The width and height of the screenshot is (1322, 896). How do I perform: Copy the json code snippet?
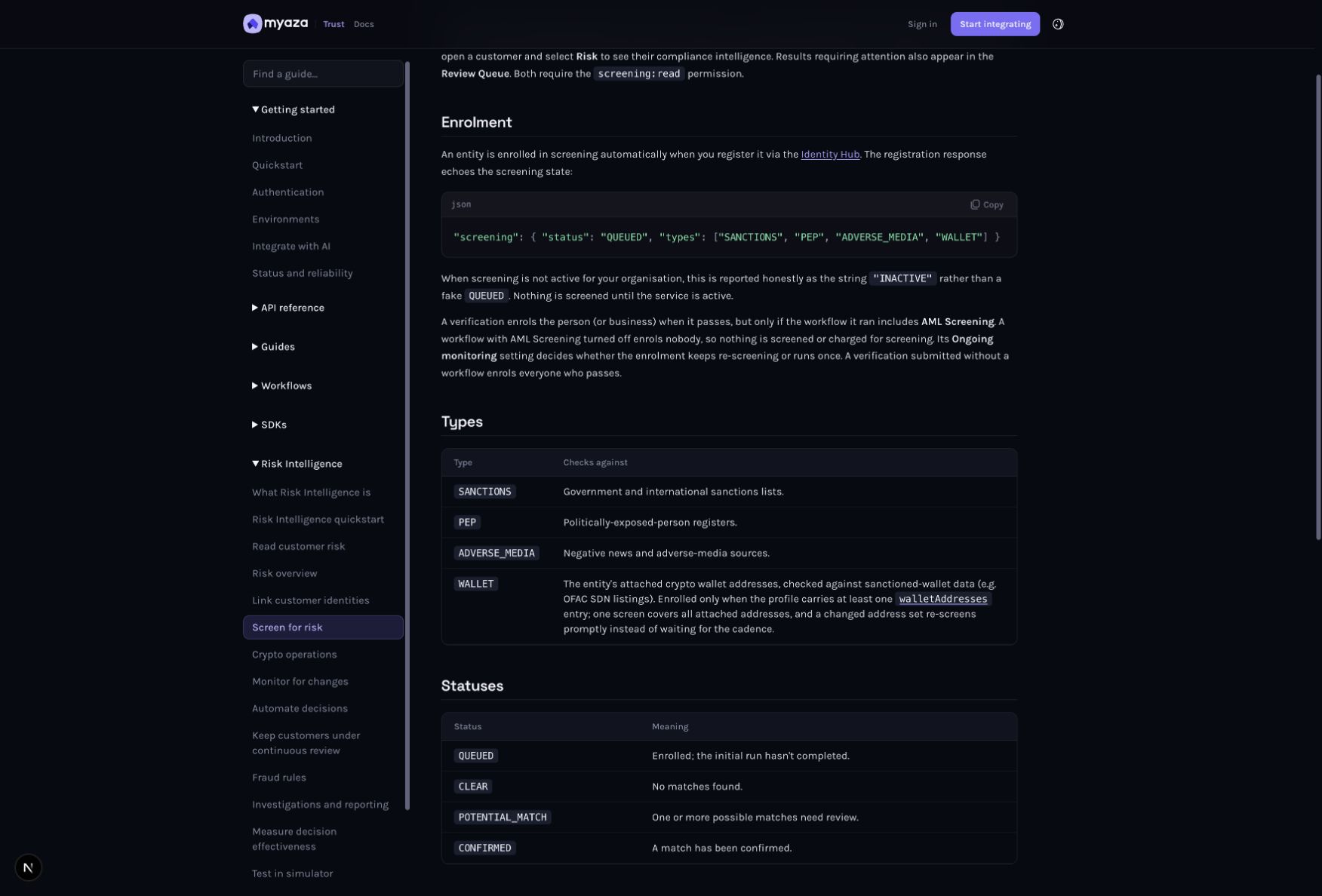(x=987, y=204)
